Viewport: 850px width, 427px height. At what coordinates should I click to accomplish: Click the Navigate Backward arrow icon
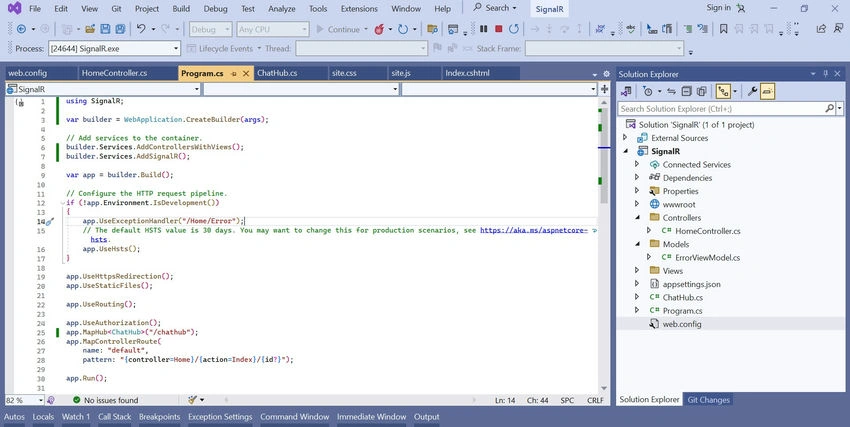[21, 29]
